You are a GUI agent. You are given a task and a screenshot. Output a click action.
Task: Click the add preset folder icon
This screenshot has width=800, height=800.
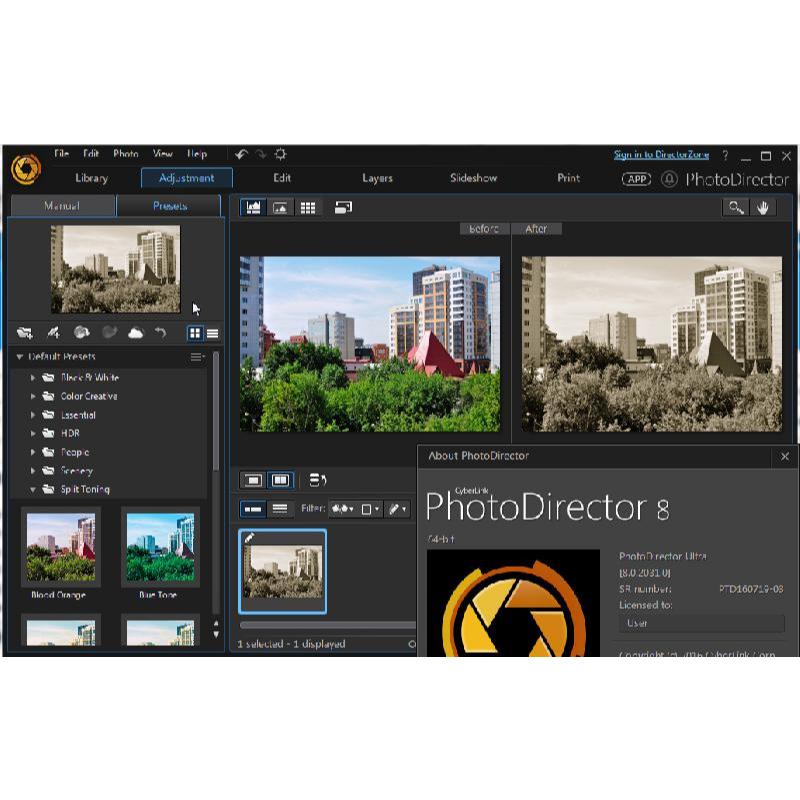click(x=25, y=334)
